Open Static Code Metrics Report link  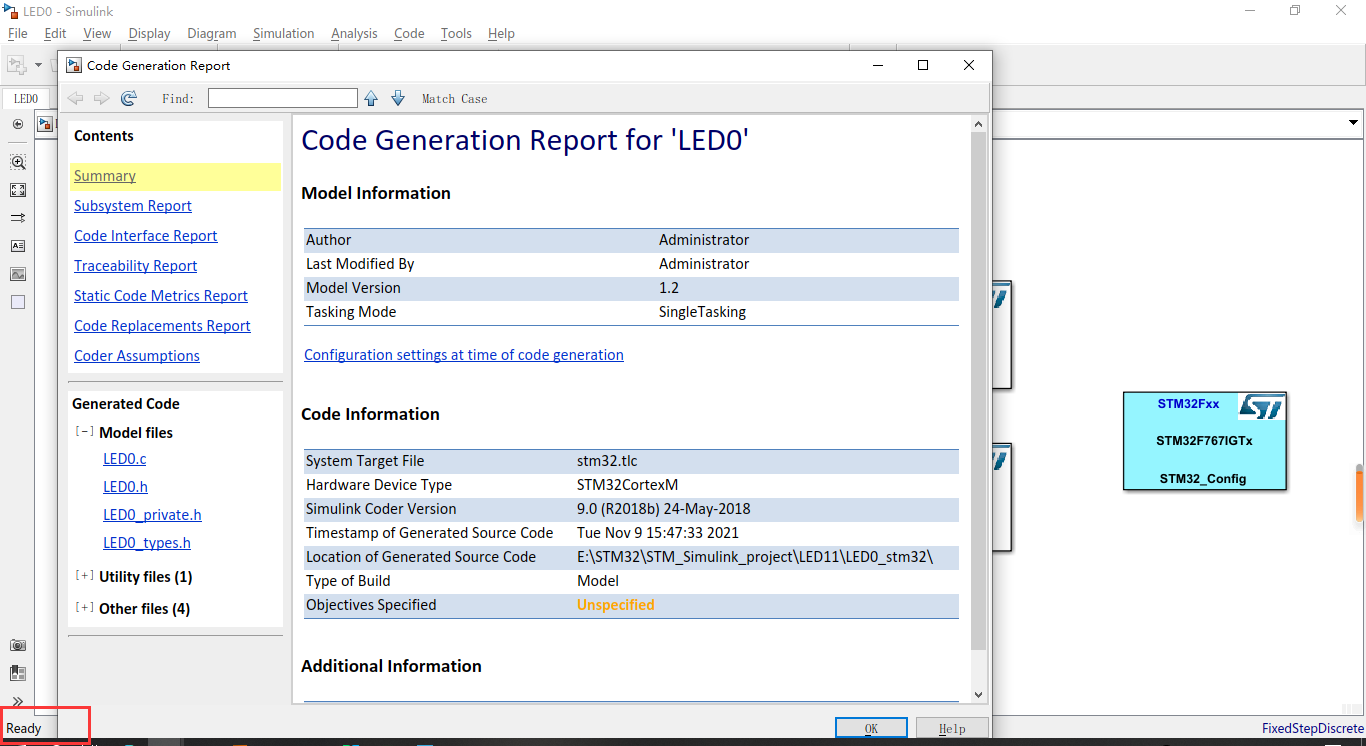161,296
